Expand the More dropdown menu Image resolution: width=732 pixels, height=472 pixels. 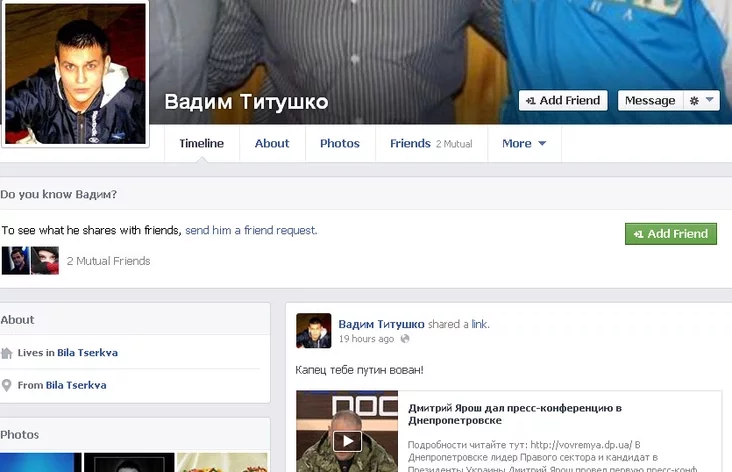(x=524, y=144)
